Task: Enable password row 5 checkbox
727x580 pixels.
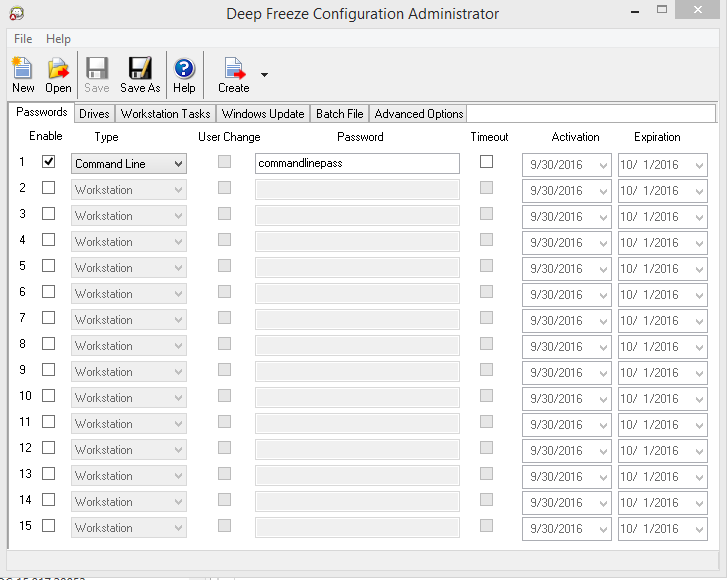Action: point(48,266)
